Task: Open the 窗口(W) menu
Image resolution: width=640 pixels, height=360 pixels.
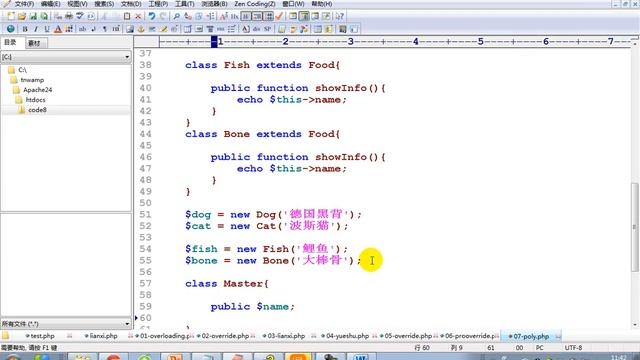Action: (x=293, y=4)
